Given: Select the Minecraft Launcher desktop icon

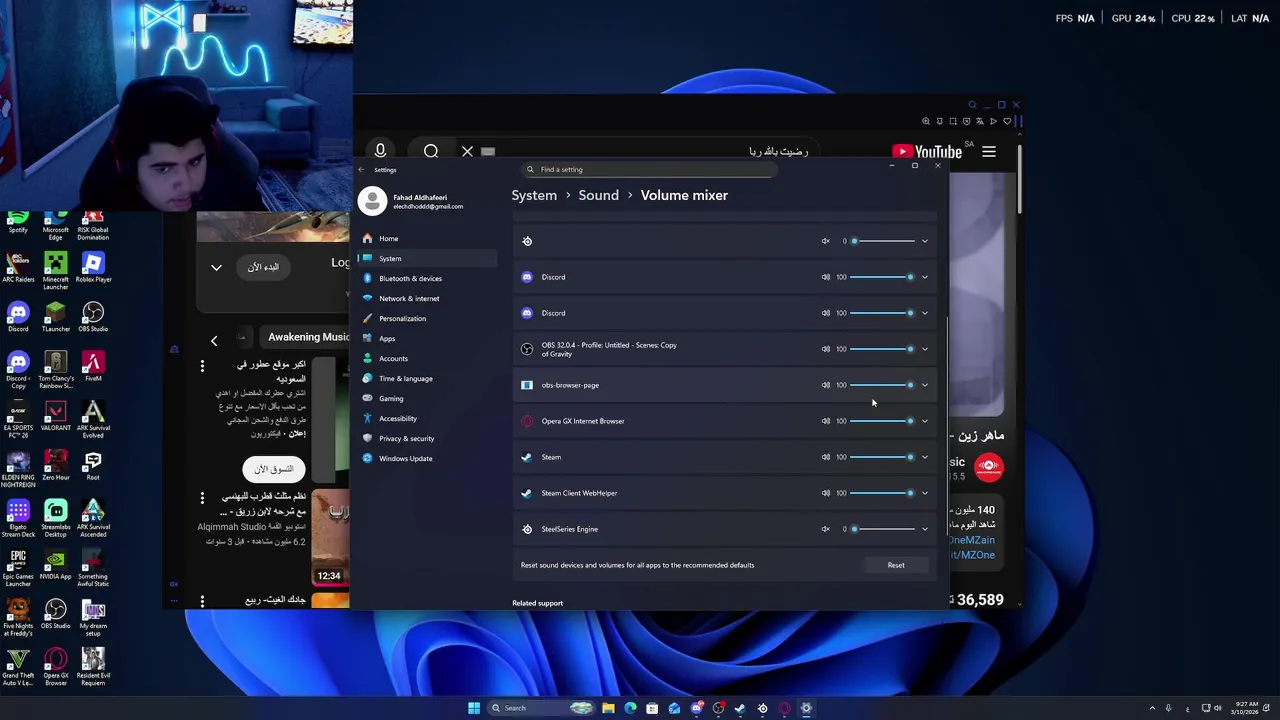Looking at the screenshot, I should (x=55, y=271).
